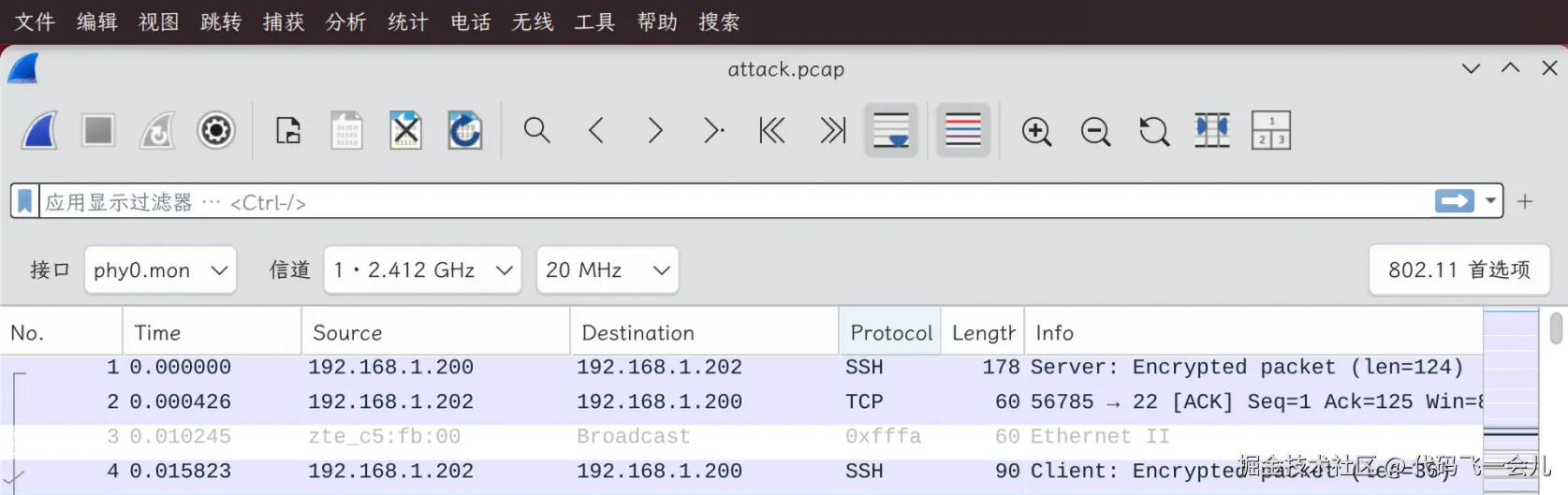Jump to first packet icon
Screen dimensions: 1568x495
771,130
